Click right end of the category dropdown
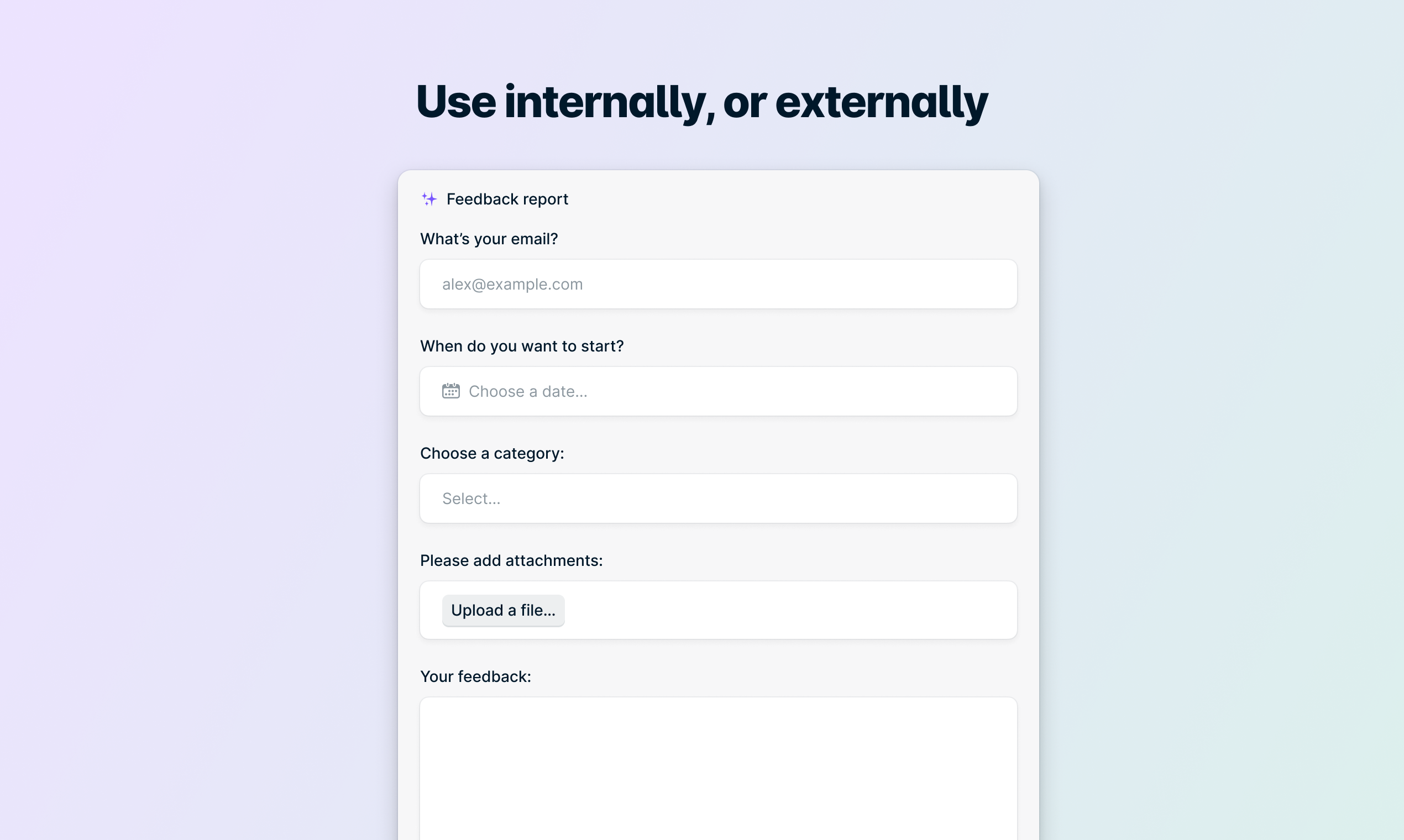The width and height of the screenshot is (1404, 840). click(x=991, y=498)
